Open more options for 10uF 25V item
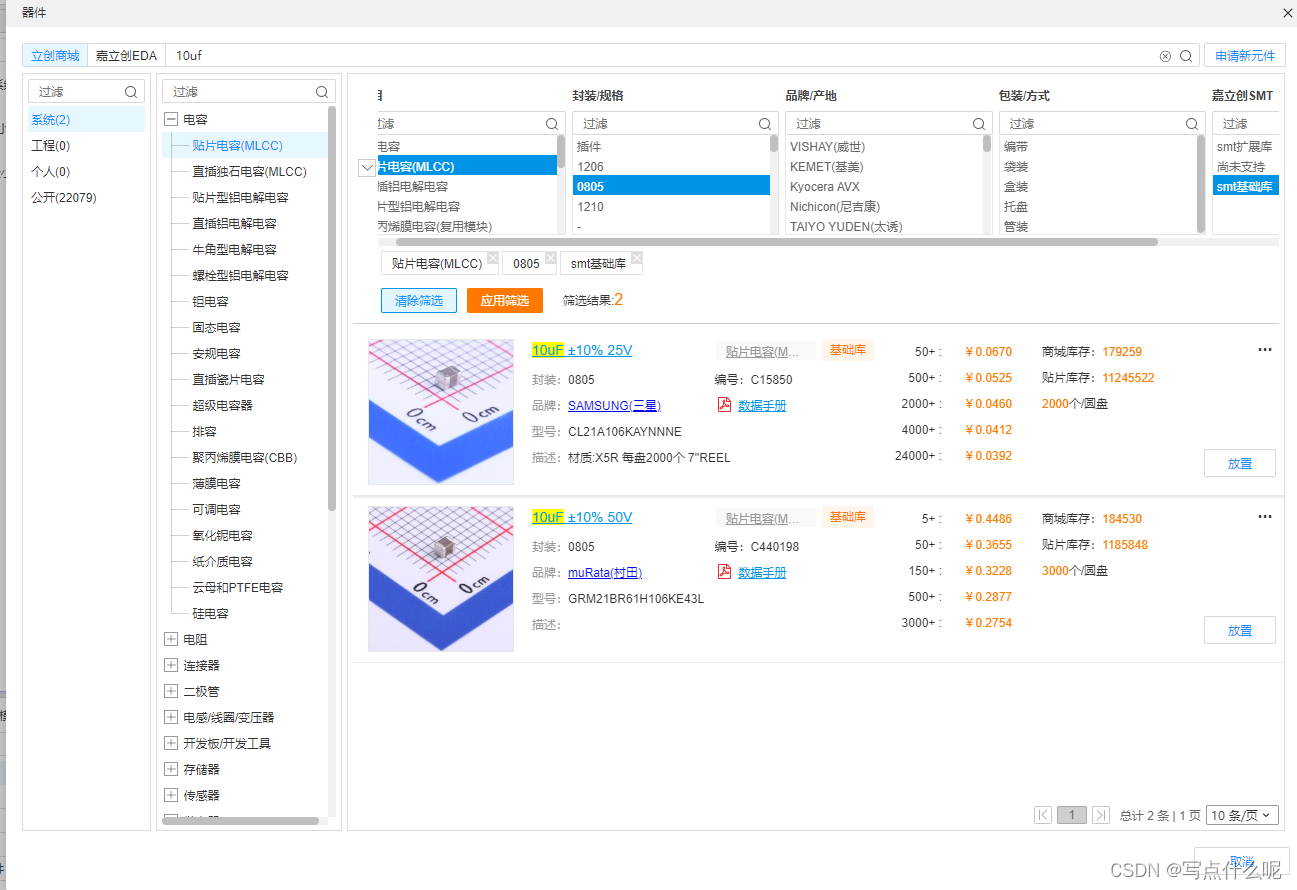The image size is (1297, 890). click(1265, 350)
